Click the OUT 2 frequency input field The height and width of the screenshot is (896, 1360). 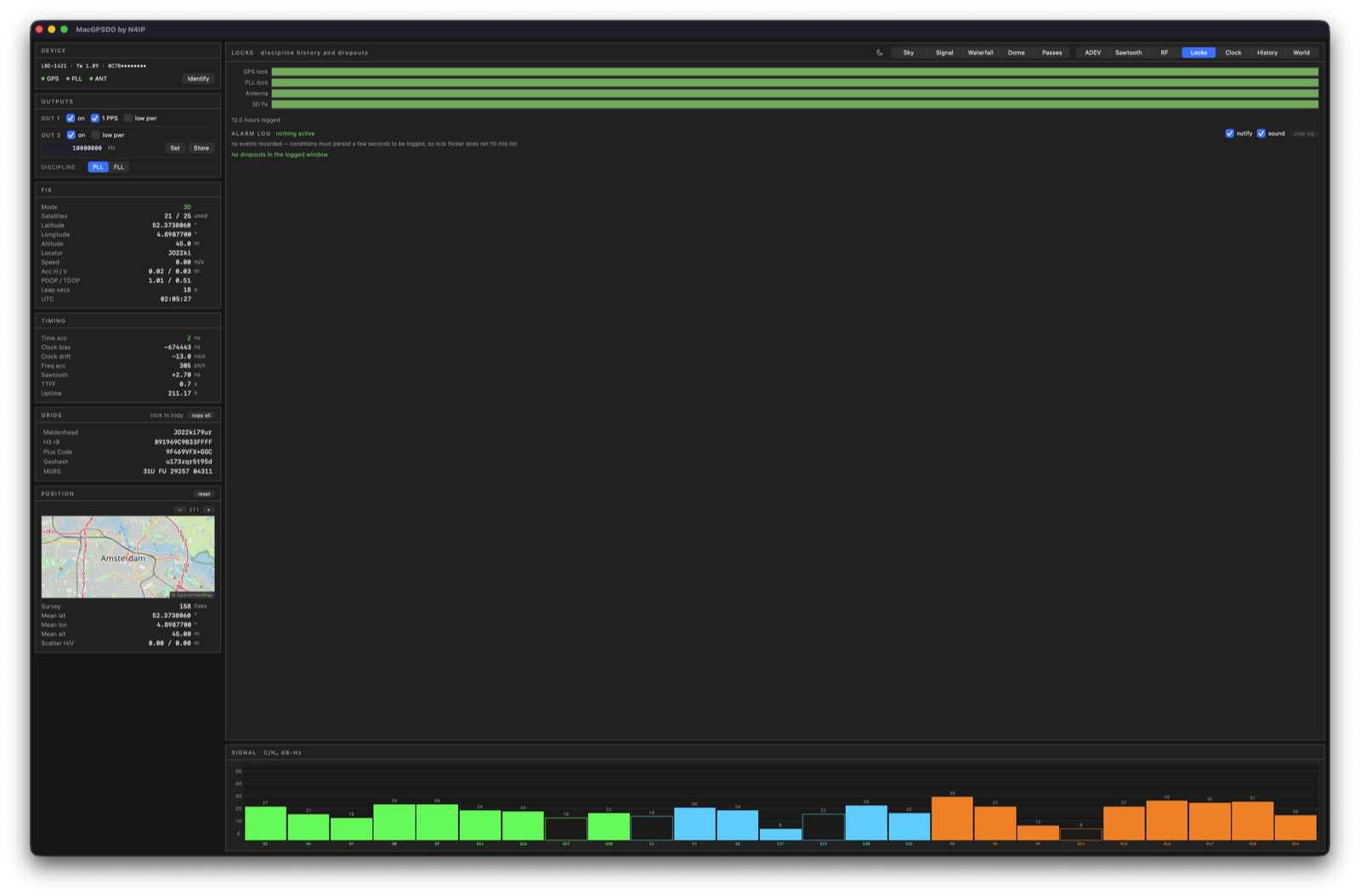tap(73, 148)
